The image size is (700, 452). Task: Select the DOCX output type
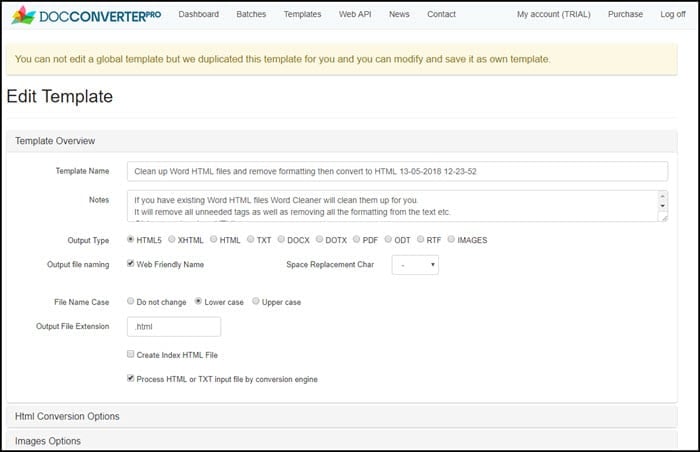pyautogui.click(x=281, y=239)
